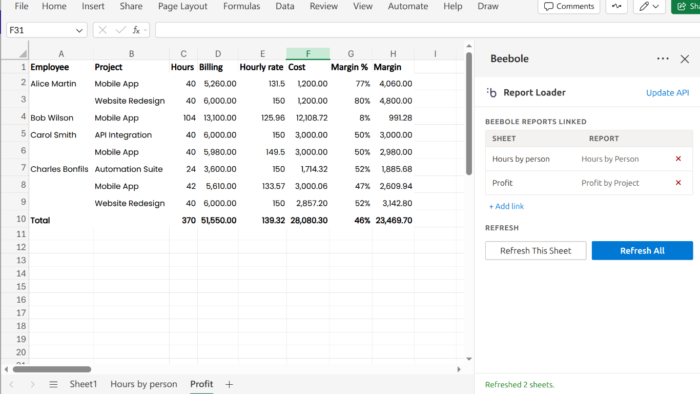Select column H header
The image size is (700, 394).
(x=393, y=54)
